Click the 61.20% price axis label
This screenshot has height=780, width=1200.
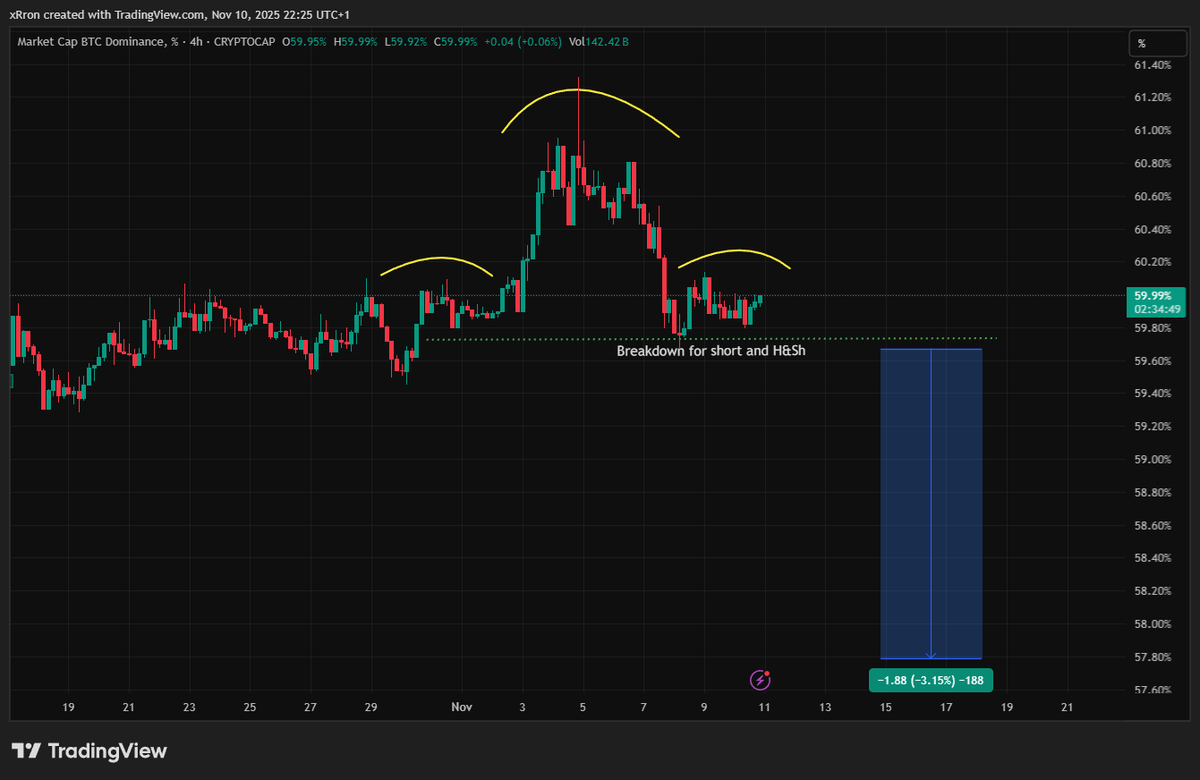pos(1152,98)
